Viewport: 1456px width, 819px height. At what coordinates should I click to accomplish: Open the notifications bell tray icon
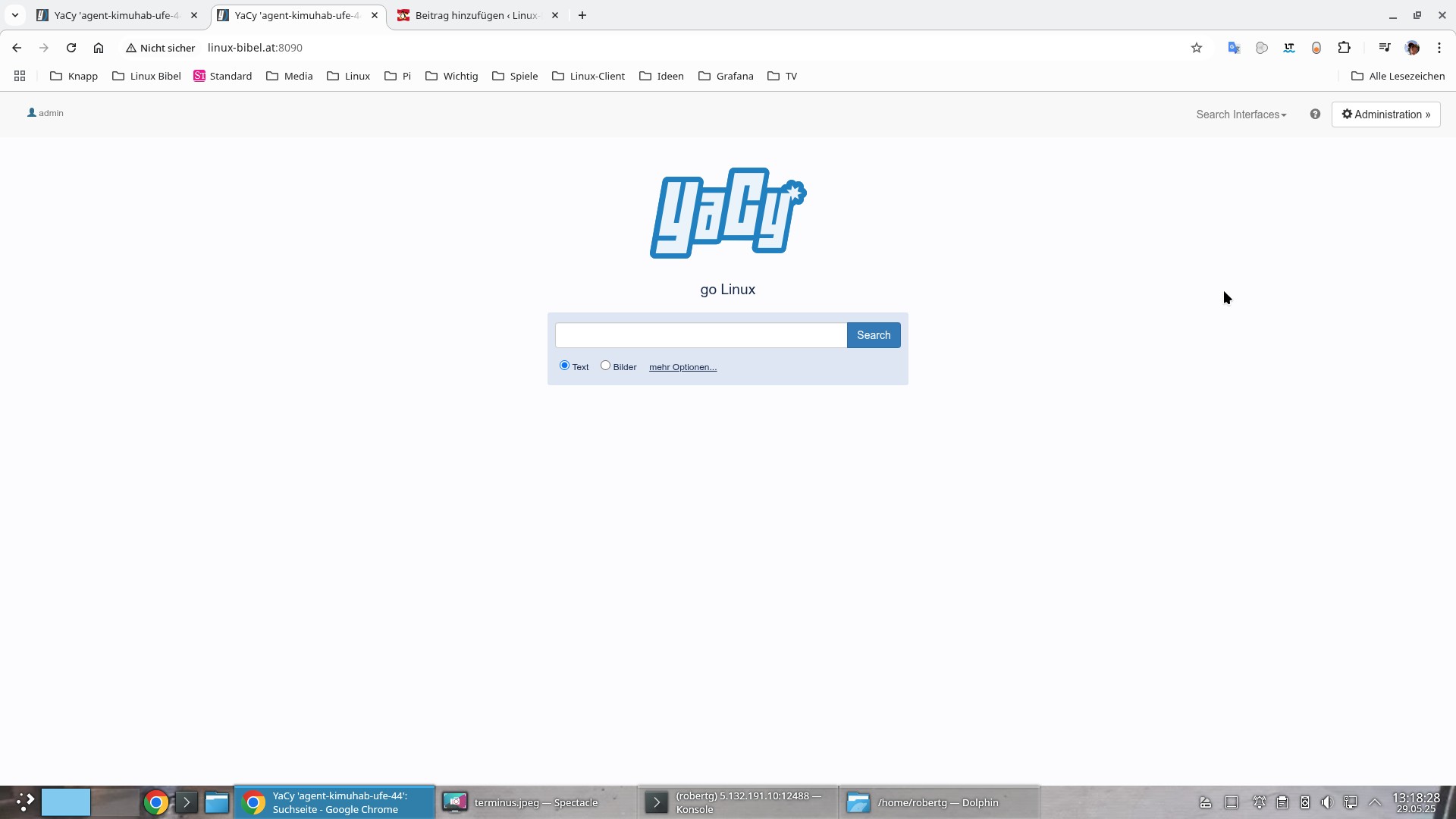click(x=1259, y=802)
